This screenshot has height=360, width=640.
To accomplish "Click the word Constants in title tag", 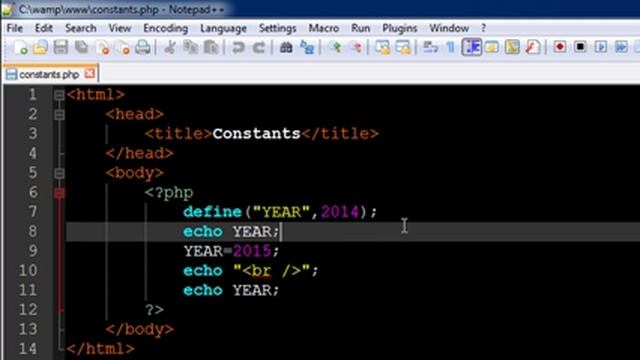I will [256, 134].
